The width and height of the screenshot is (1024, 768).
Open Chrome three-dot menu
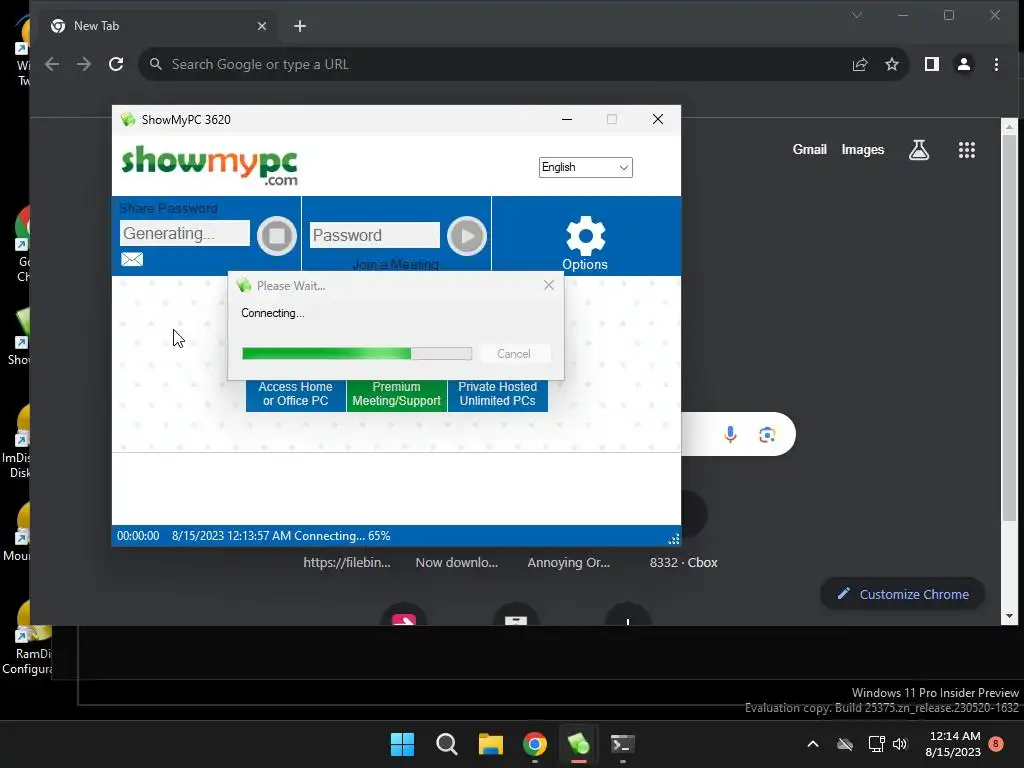click(996, 64)
